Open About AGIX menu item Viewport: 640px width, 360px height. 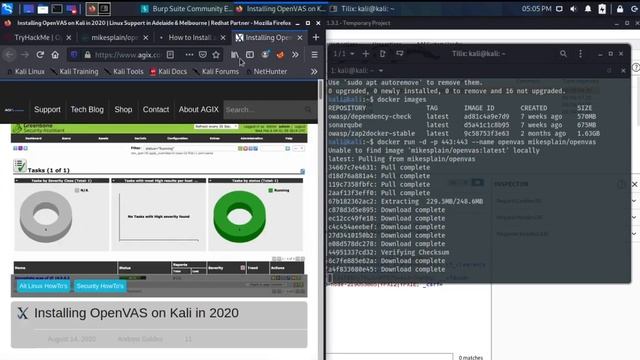199,109
